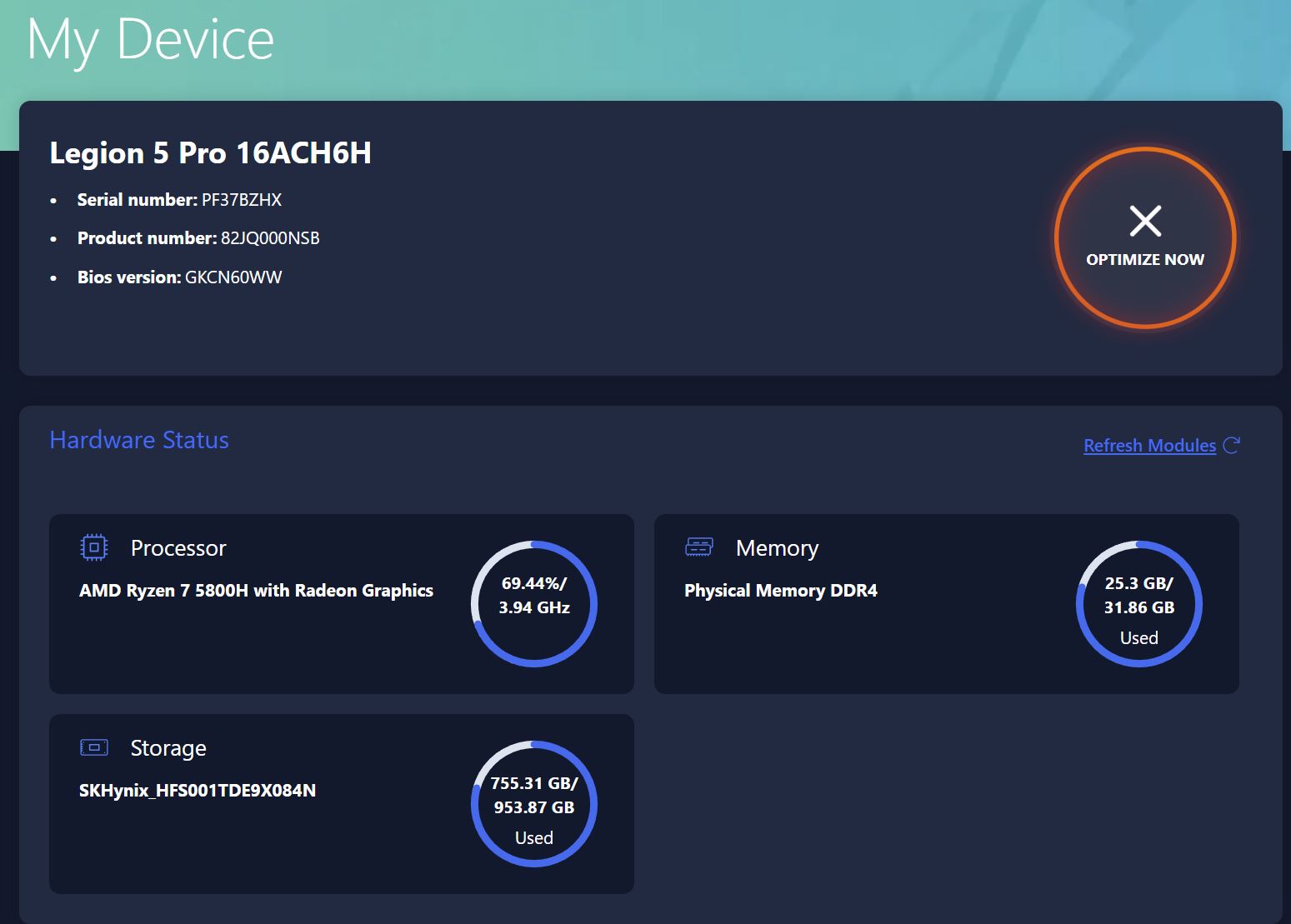Click AMD Ryzen 7 5800H with Radeon Graphics text
This screenshot has height=924, width=1291.
coord(256,591)
